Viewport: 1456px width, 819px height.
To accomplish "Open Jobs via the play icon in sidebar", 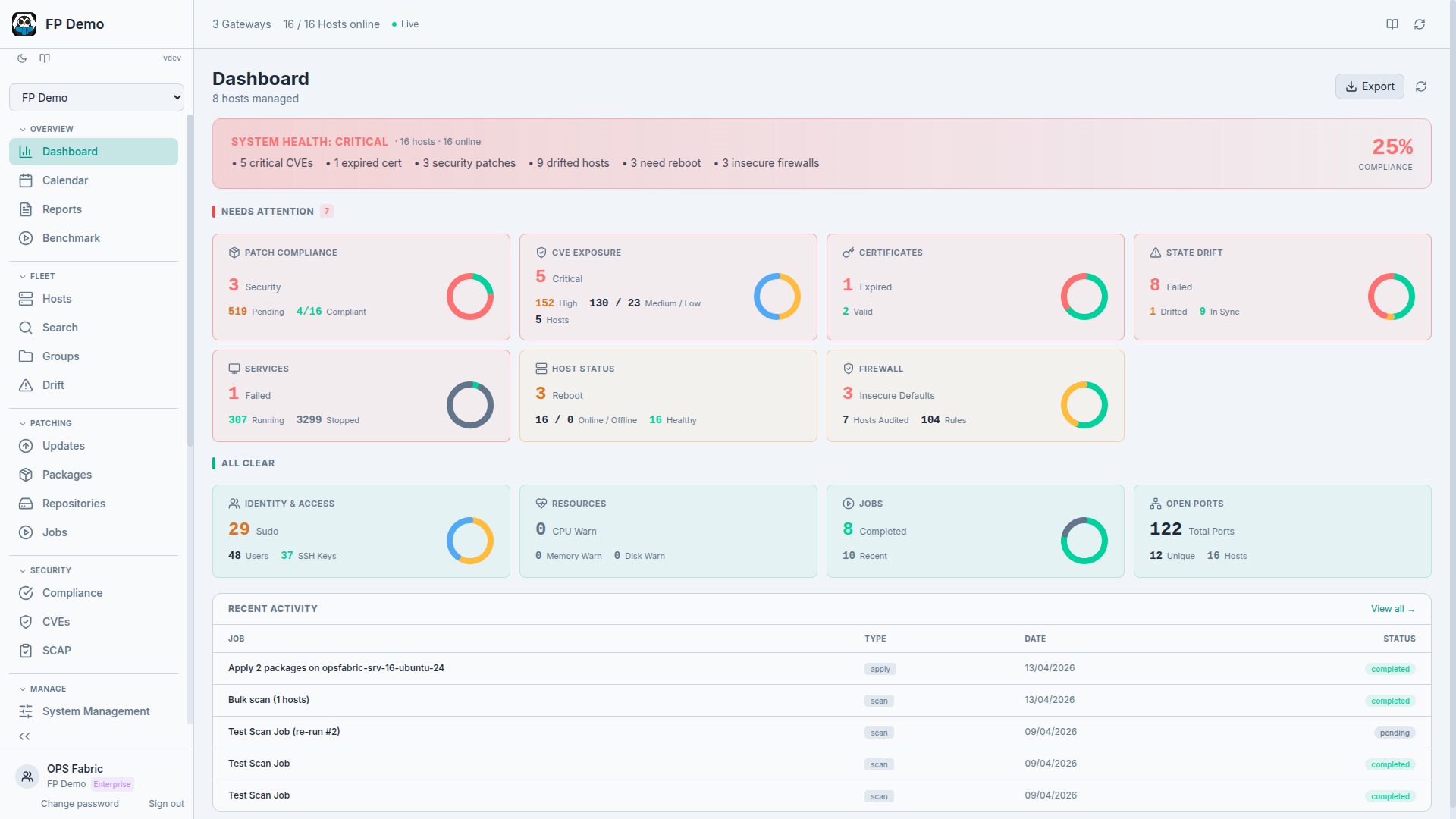I will [x=25, y=532].
